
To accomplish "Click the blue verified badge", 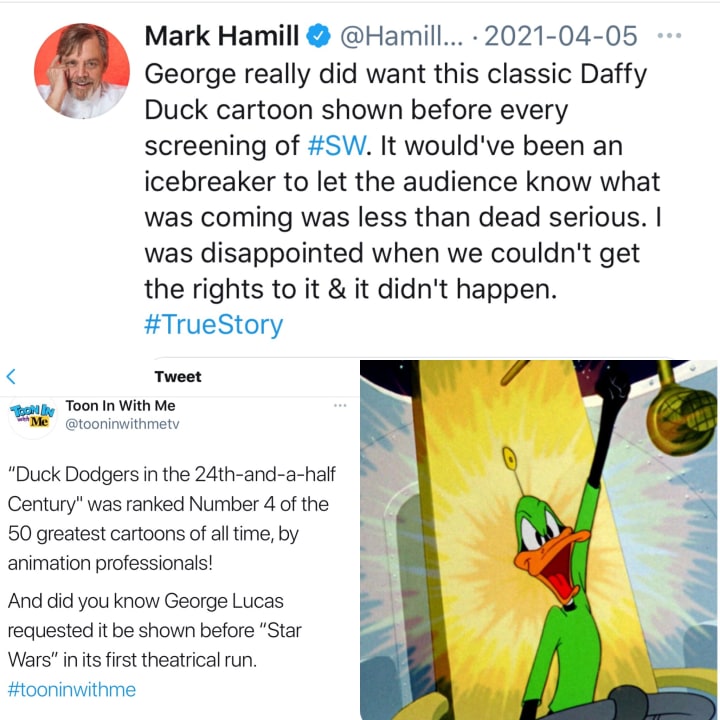I will click(x=318, y=36).
